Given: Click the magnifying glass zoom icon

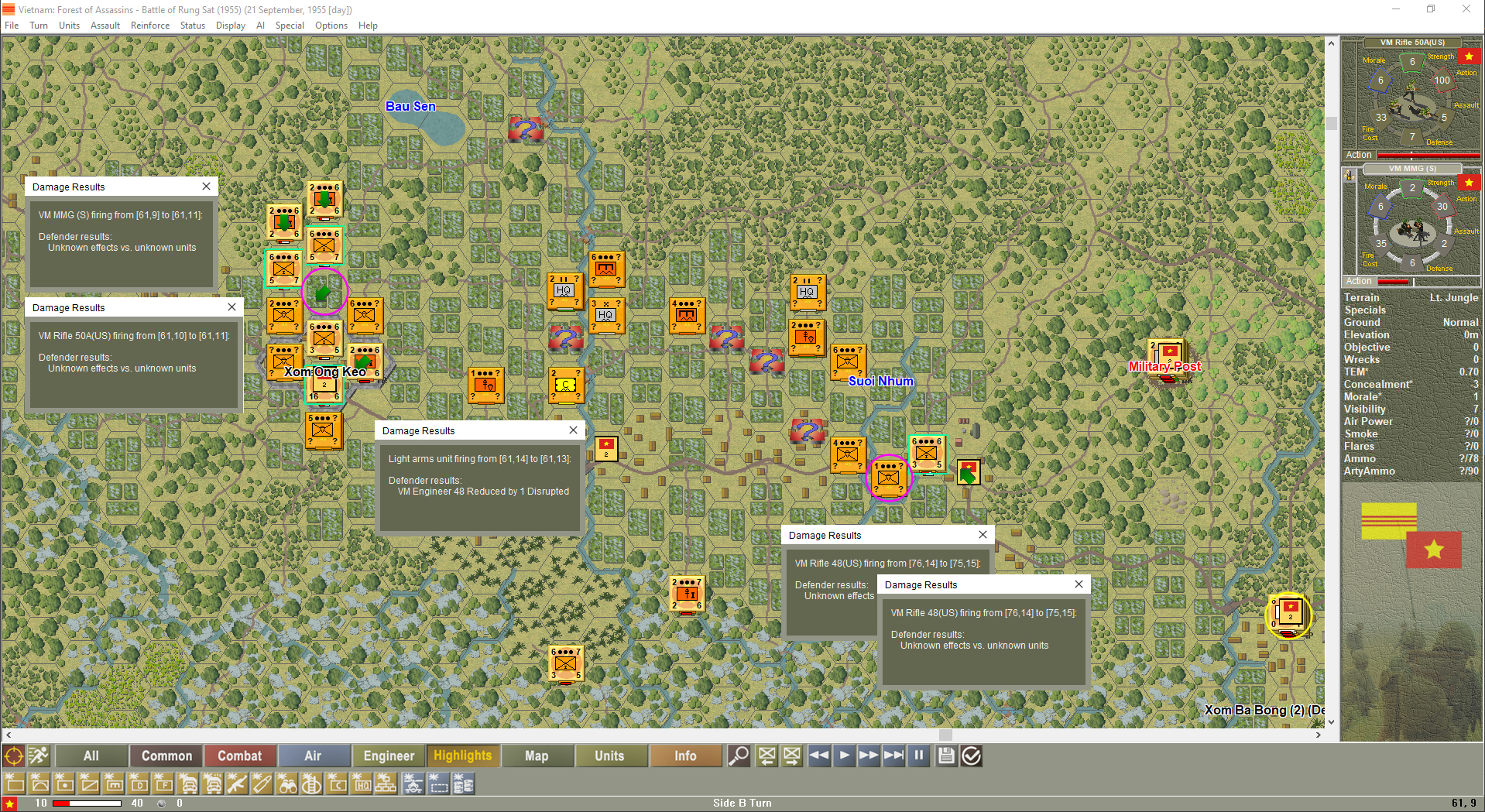Looking at the screenshot, I should 739,755.
